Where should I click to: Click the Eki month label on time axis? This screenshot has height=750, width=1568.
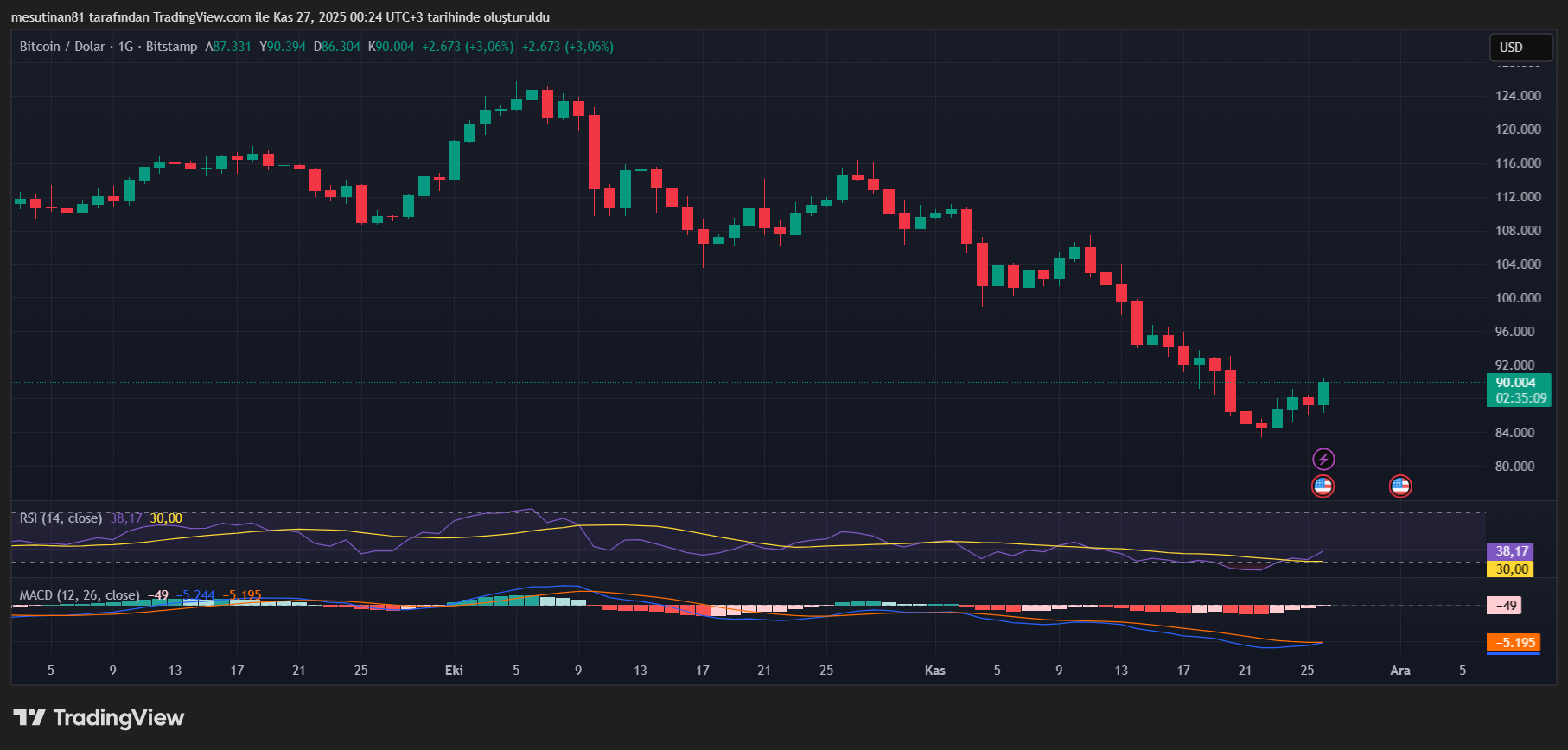(454, 671)
